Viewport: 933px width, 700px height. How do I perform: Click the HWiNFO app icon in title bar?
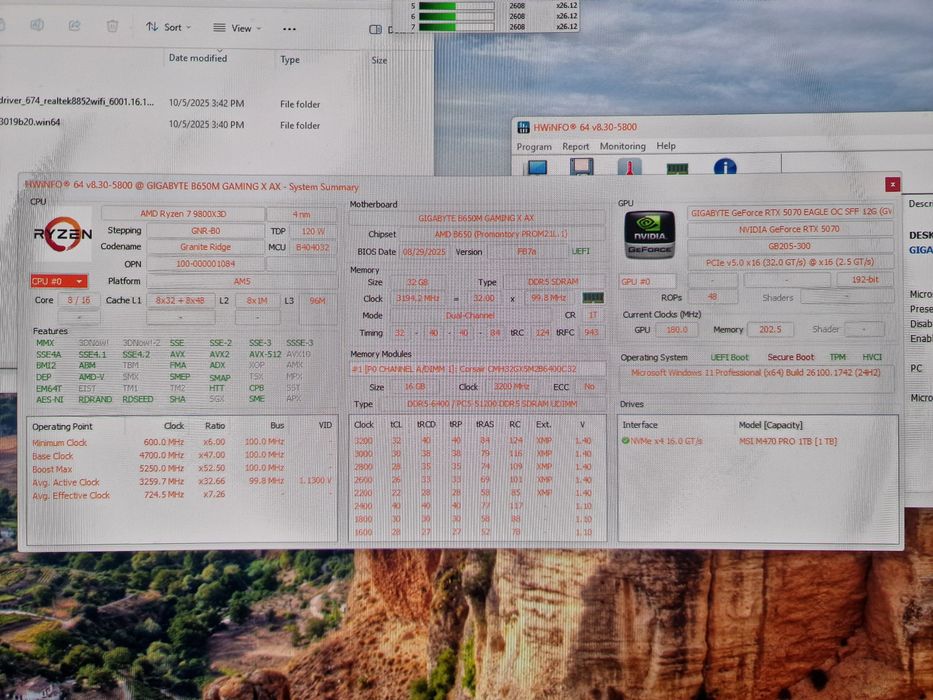(523, 127)
